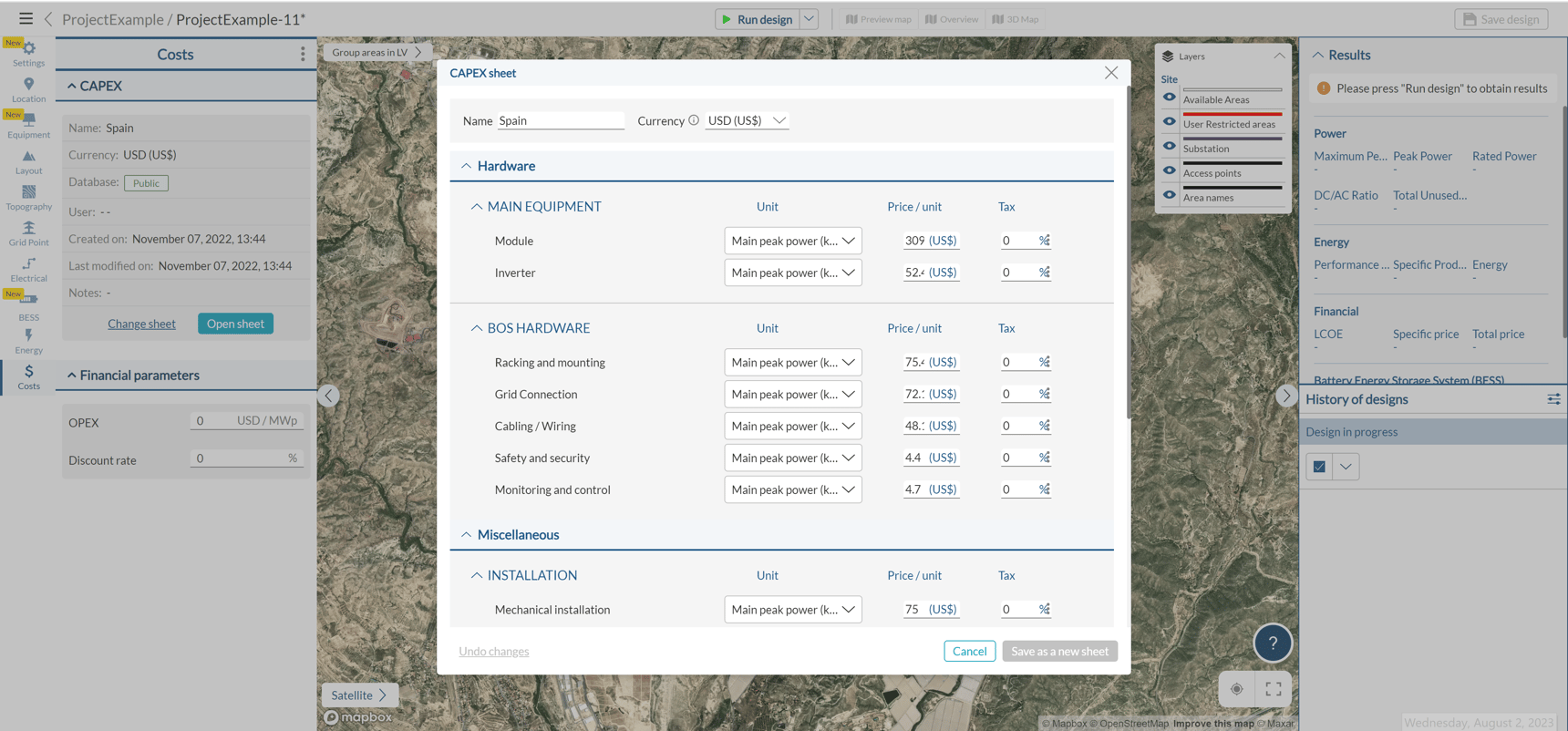The image size is (1568, 731).
Task: Collapse the Miscellaneous section
Action: [466, 535]
